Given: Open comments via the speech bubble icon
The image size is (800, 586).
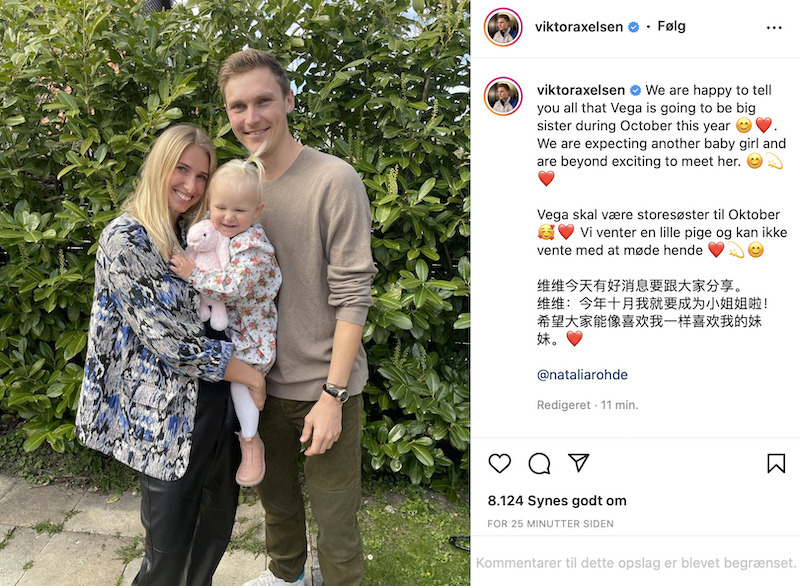Looking at the screenshot, I should pyautogui.click(x=539, y=464).
